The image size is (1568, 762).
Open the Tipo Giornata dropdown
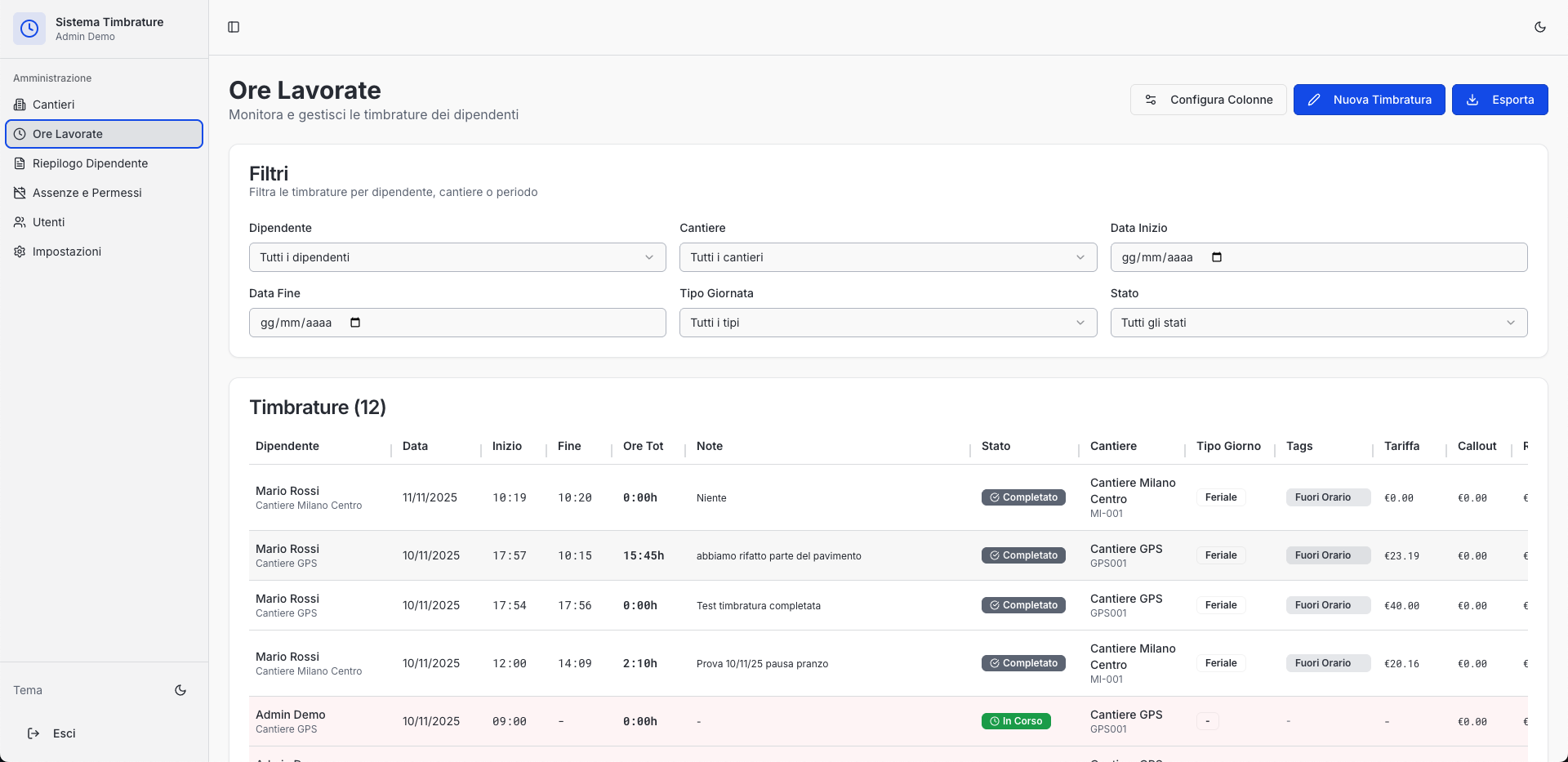tap(888, 323)
